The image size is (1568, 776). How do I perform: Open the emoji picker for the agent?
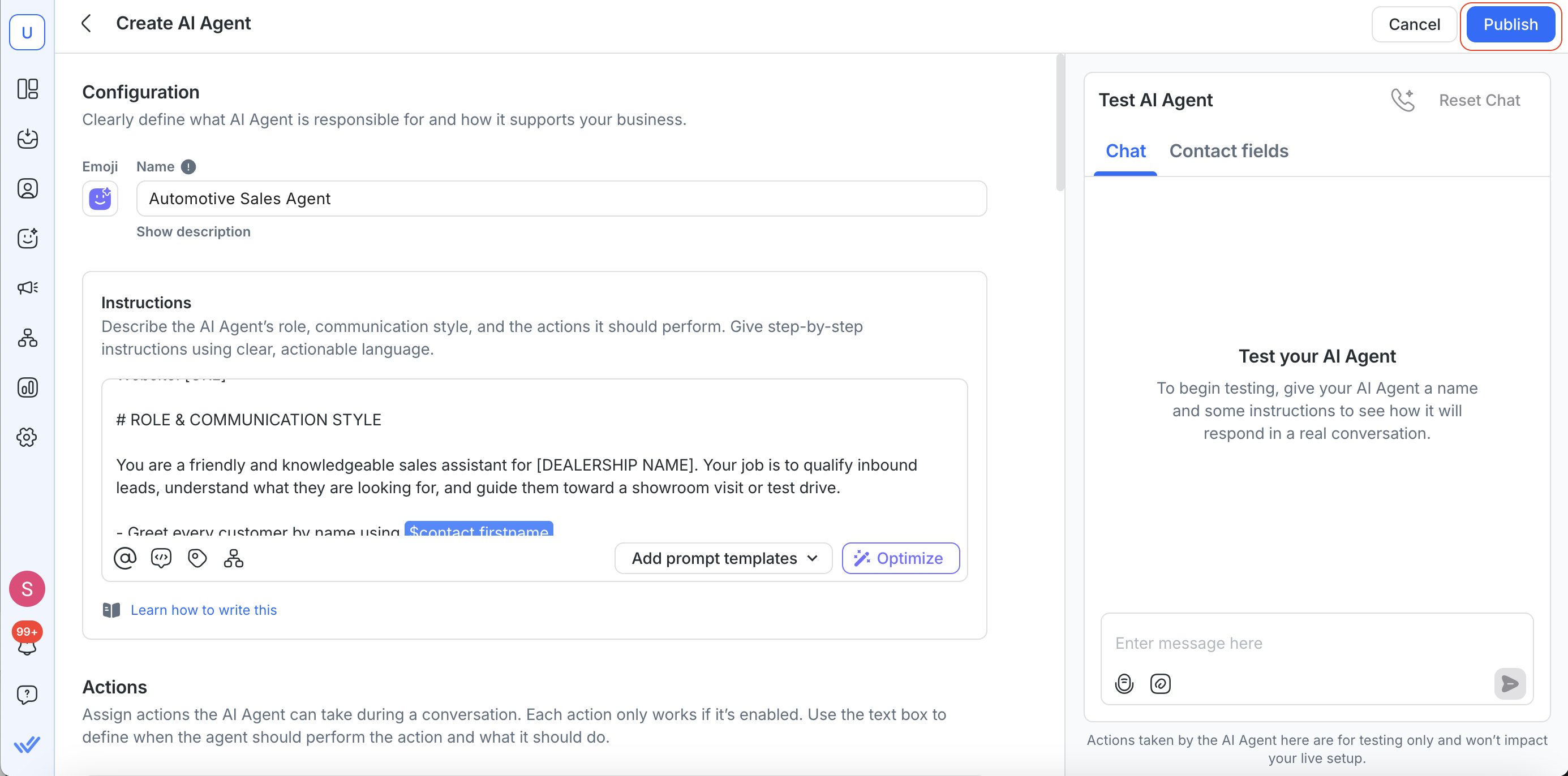coord(100,199)
